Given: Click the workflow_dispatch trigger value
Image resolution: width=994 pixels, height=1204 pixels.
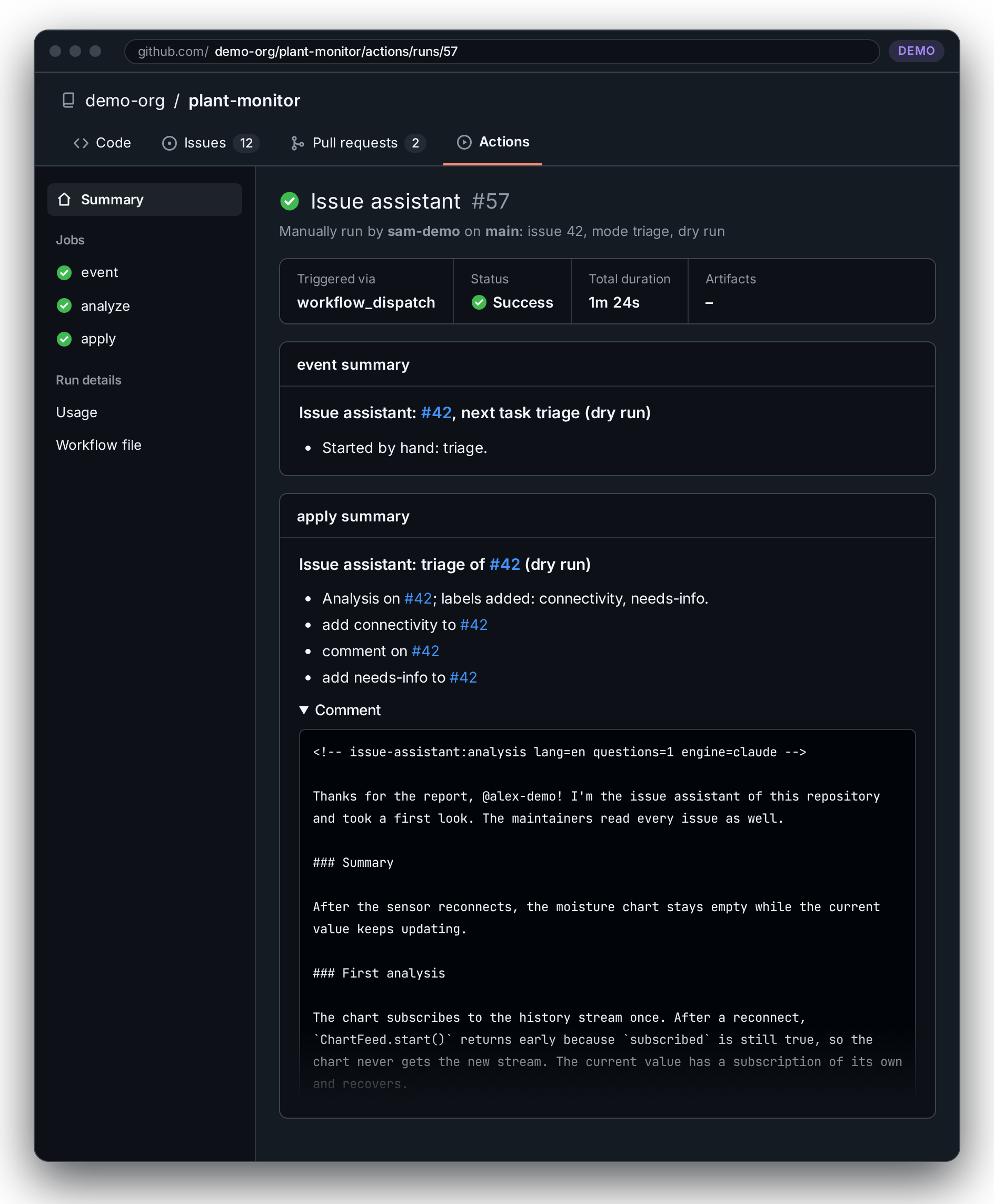Looking at the screenshot, I should (366, 302).
